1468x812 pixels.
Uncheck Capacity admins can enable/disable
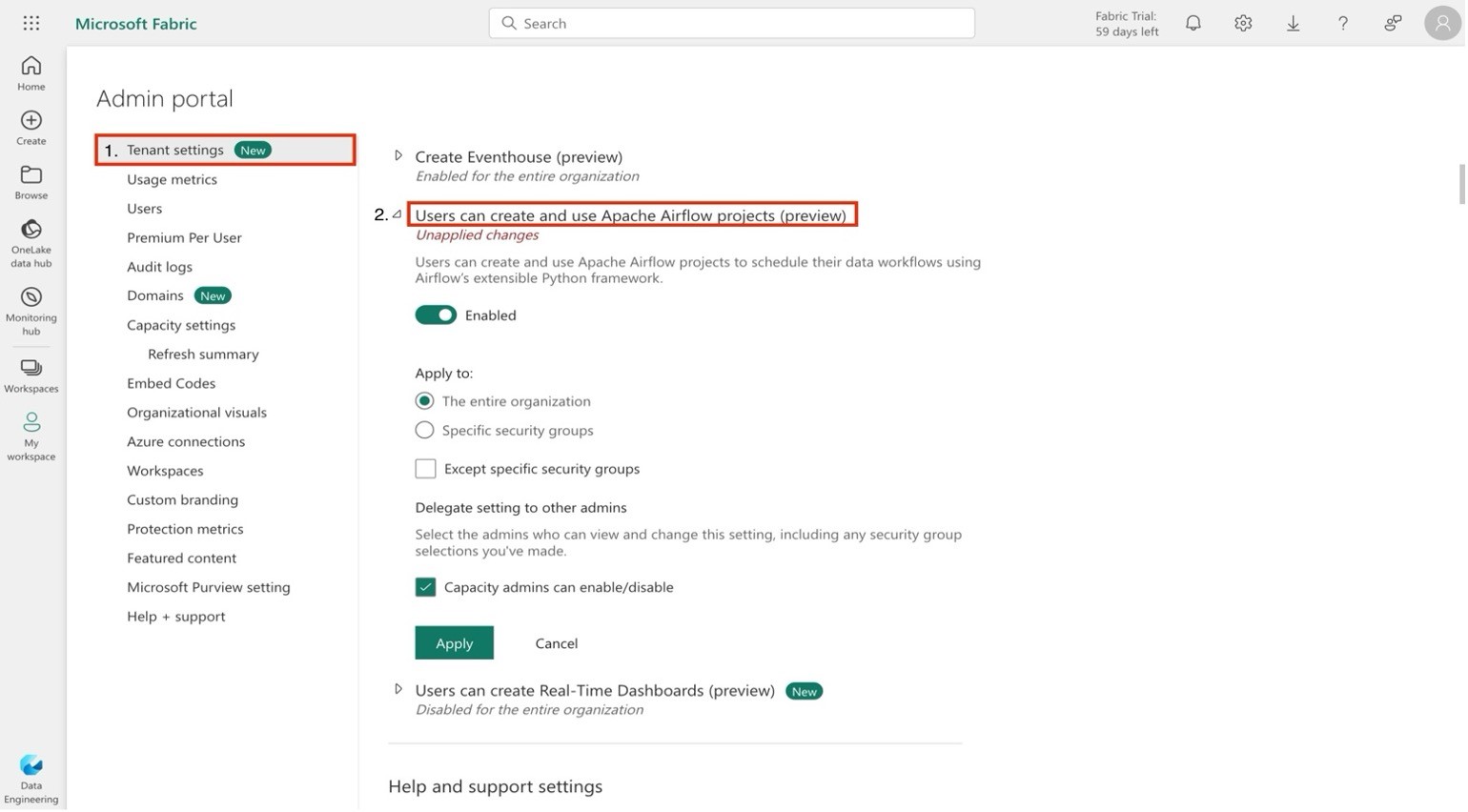click(426, 588)
